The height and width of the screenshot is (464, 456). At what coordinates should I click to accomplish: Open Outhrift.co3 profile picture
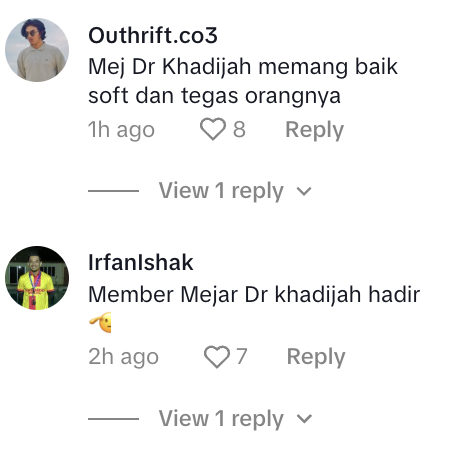pos(37,50)
